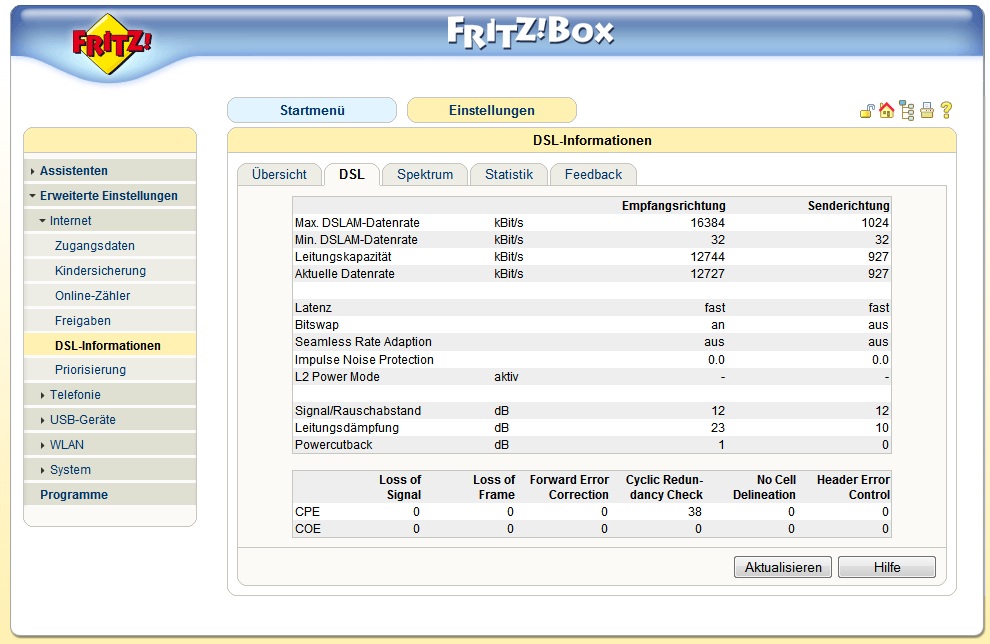The image size is (990, 644).
Task: Click the printer icon
Action: click(x=927, y=110)
